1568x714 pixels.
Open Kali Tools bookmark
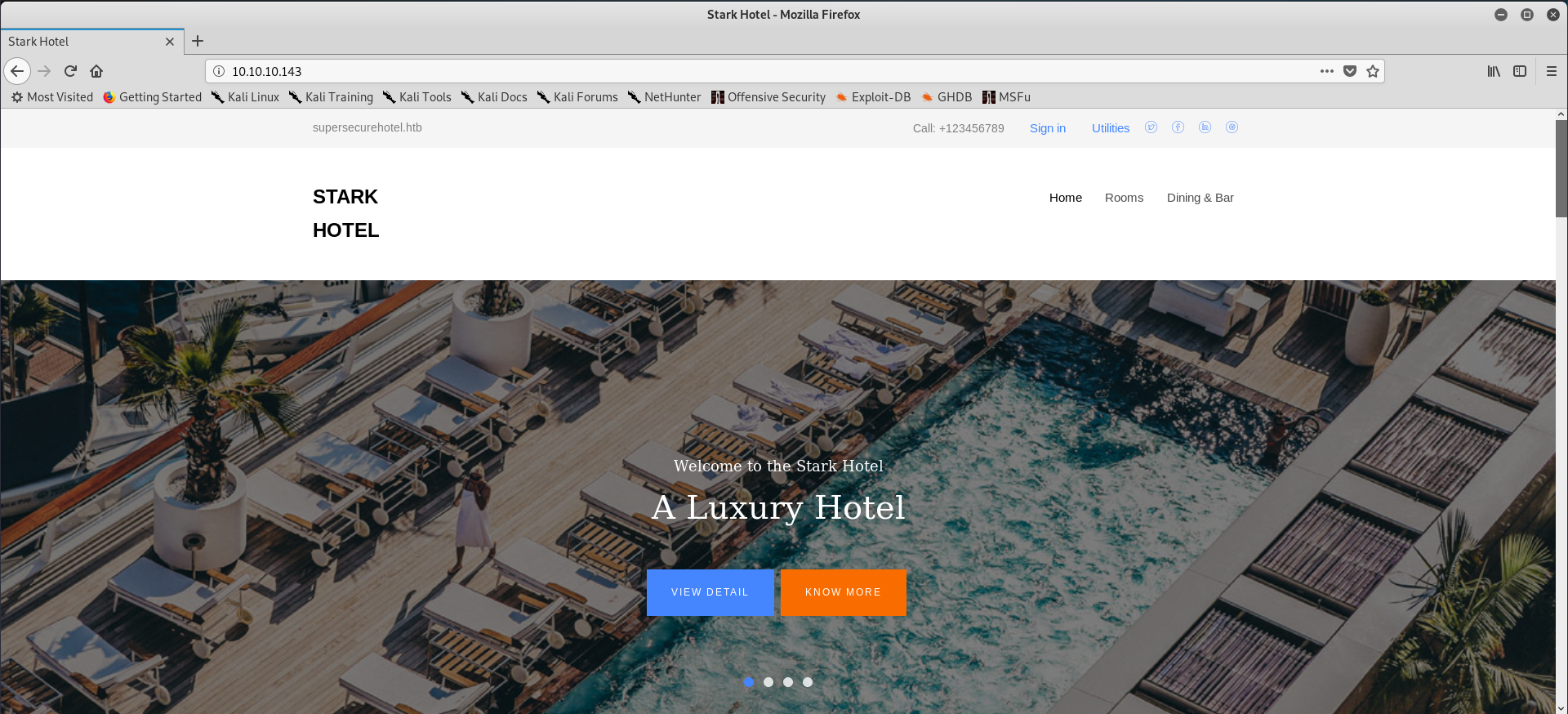point(416,97)
